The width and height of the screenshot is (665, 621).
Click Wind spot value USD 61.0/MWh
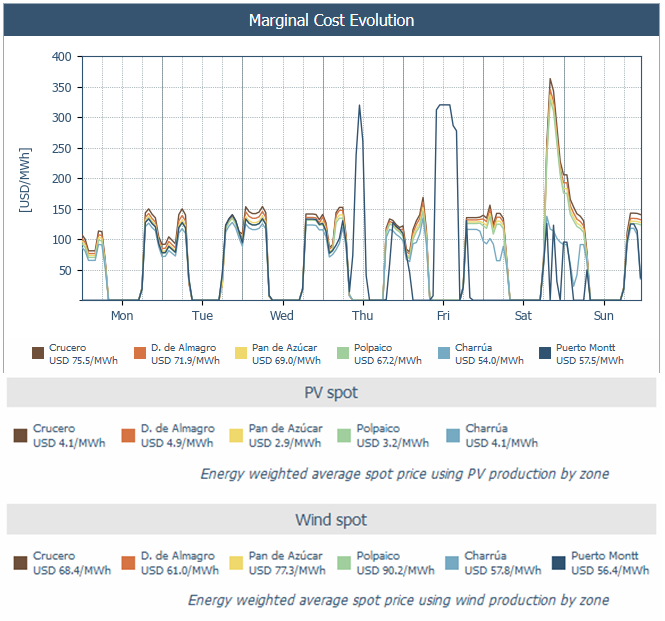[180, 571]
